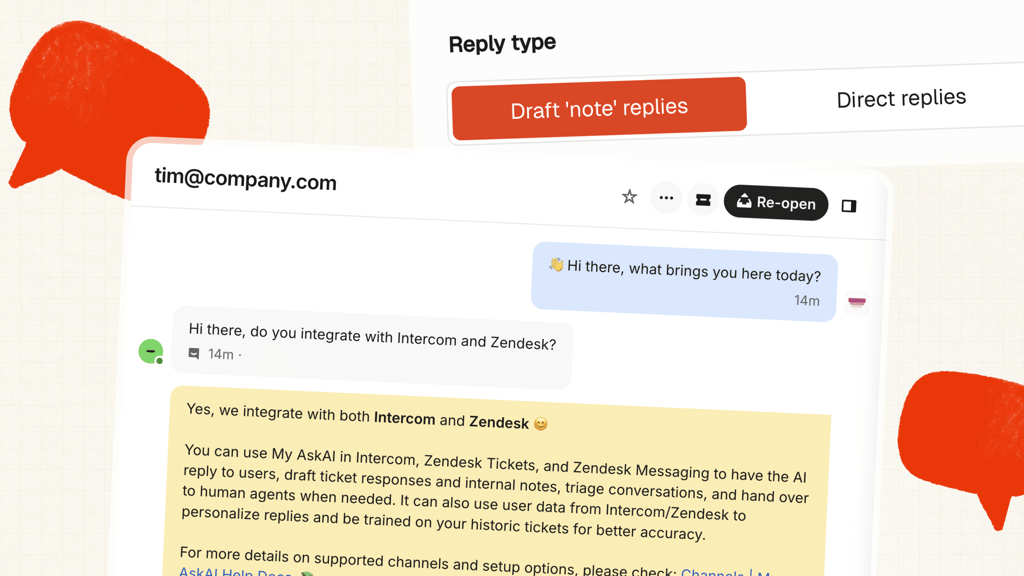Click the chat channel icon near 14m
1024x576 pixels.
[194, 353]
